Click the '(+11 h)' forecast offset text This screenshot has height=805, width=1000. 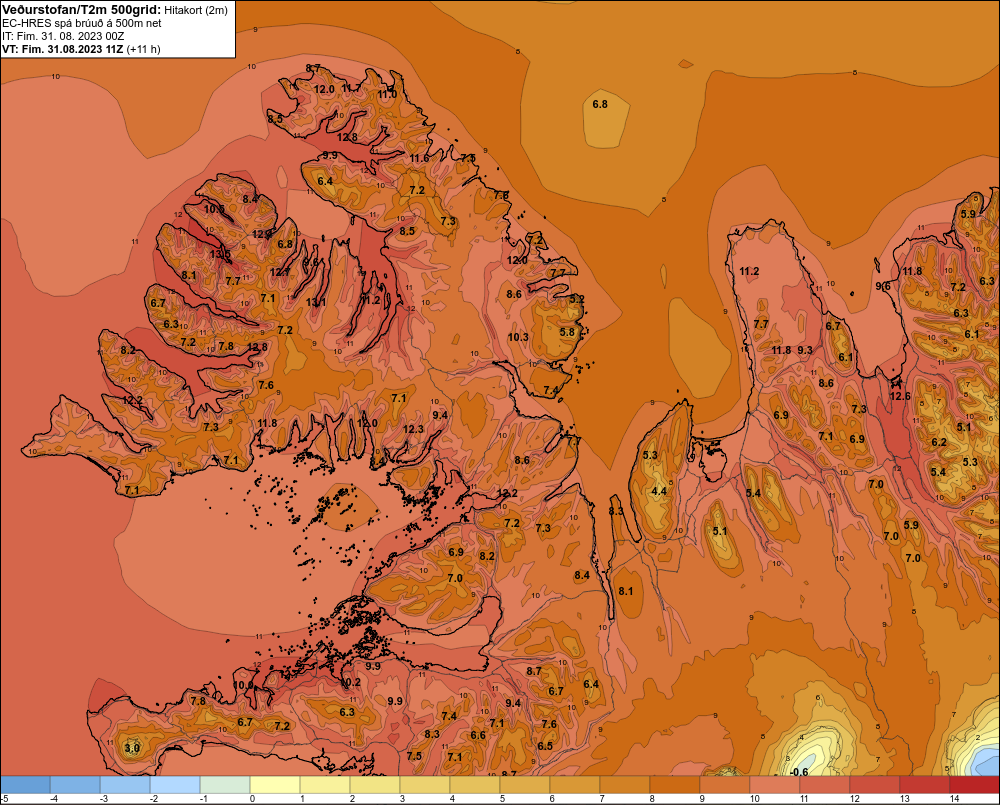(x=143, y=49)
